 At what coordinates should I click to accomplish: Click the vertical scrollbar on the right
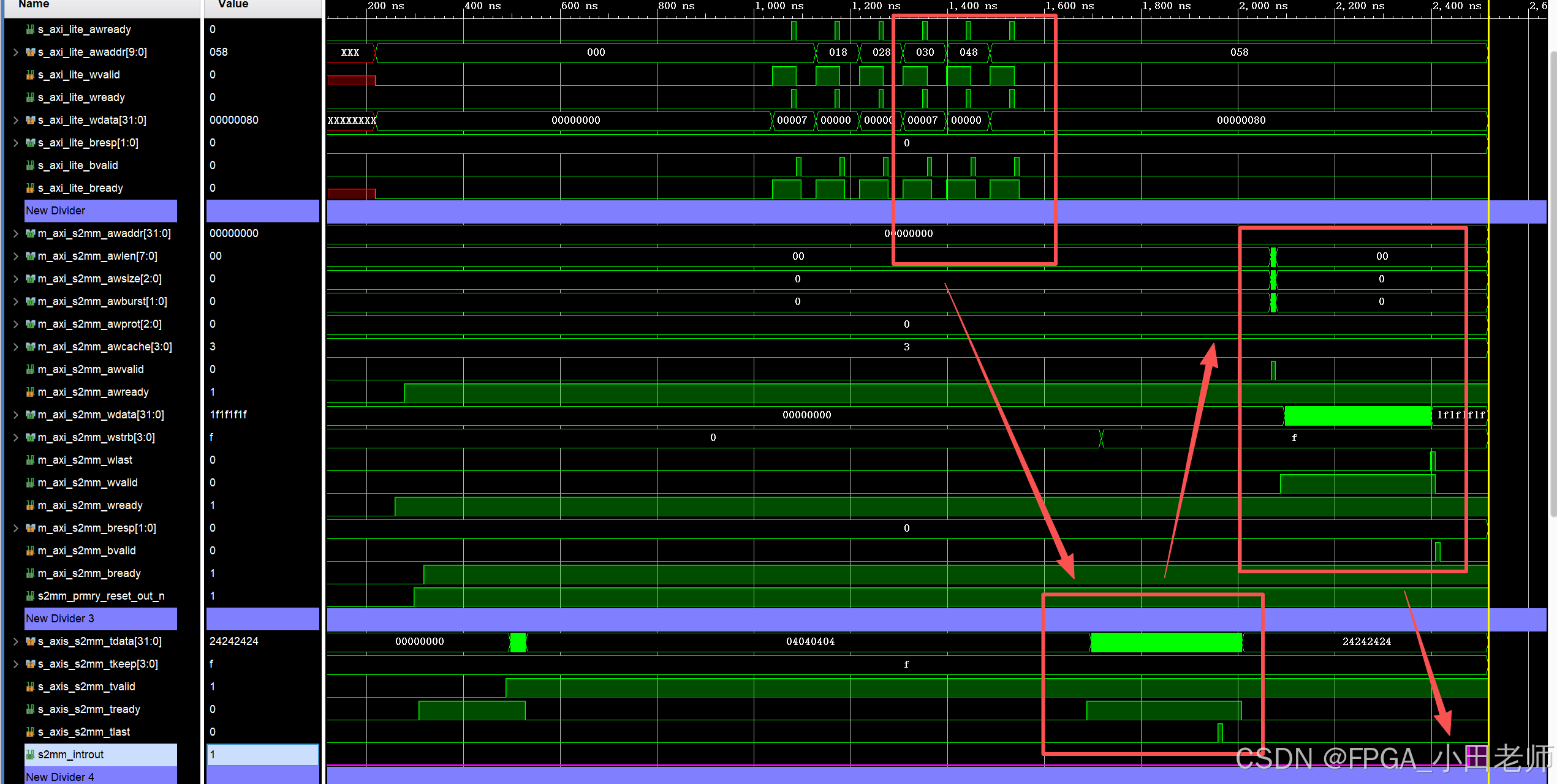pos(1553,282)
